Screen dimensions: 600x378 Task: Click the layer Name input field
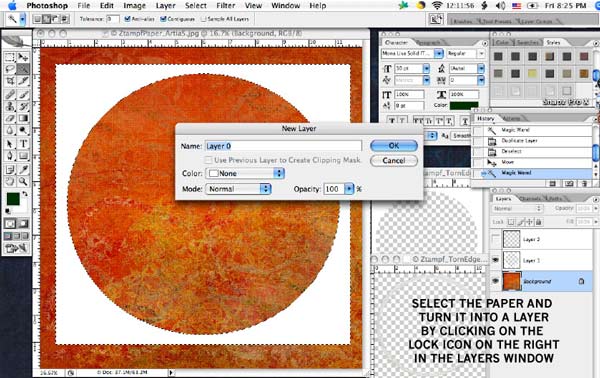coord(283,146)
